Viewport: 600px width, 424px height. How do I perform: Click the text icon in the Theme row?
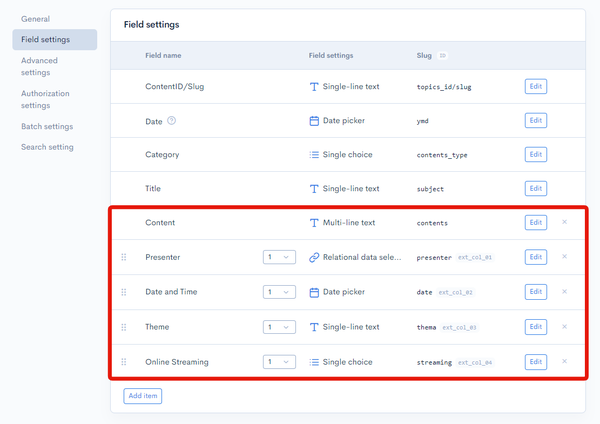314,327
